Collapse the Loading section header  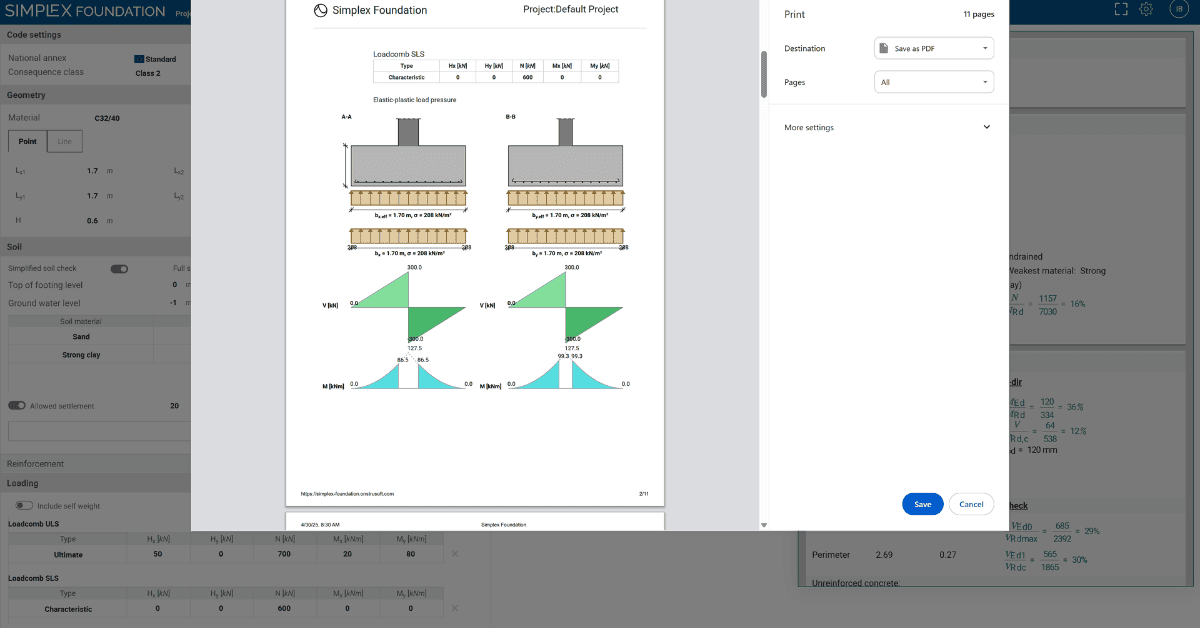pos(95,483)
